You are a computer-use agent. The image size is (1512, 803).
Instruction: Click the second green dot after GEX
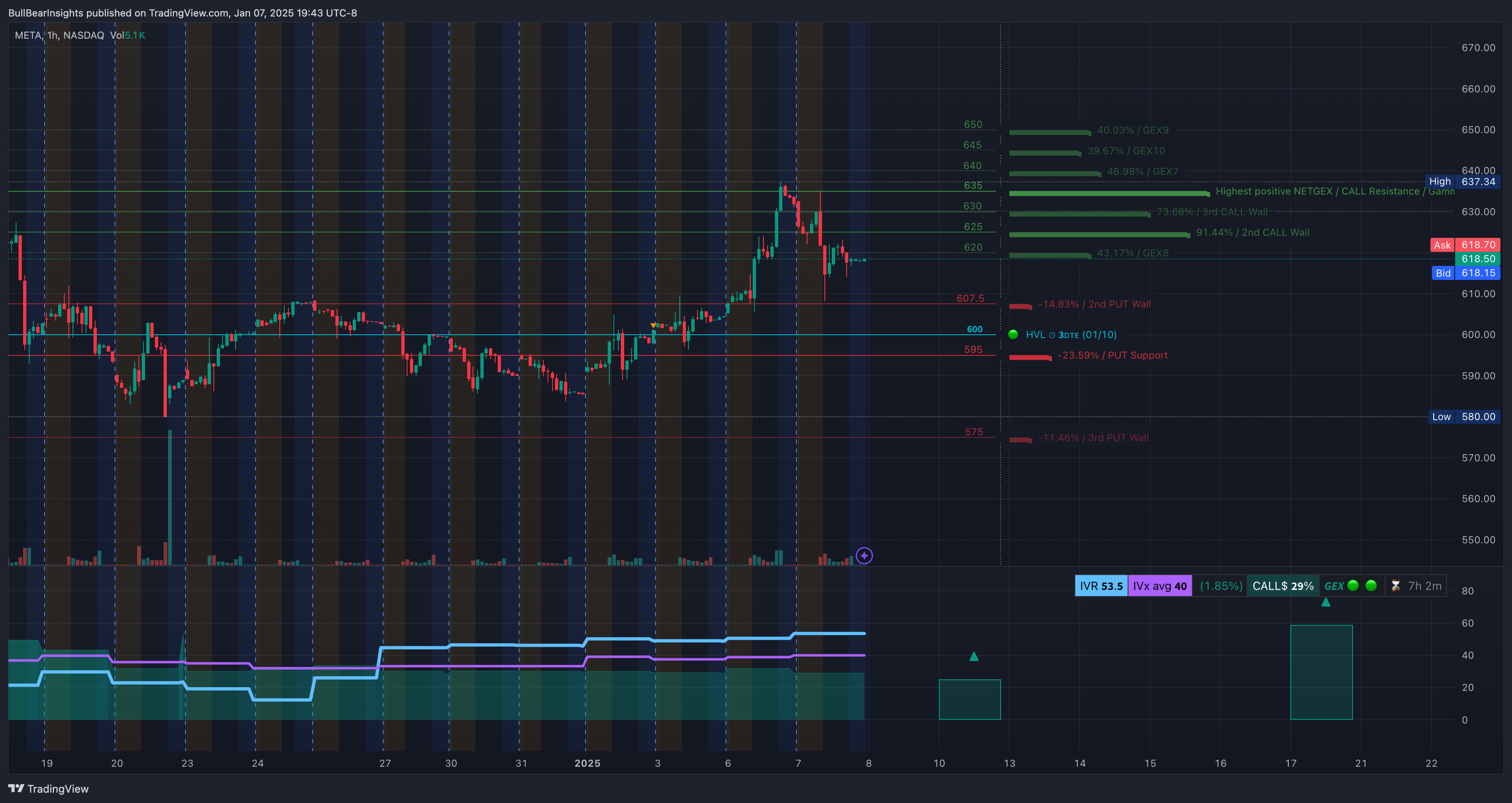pos(1371,585)
